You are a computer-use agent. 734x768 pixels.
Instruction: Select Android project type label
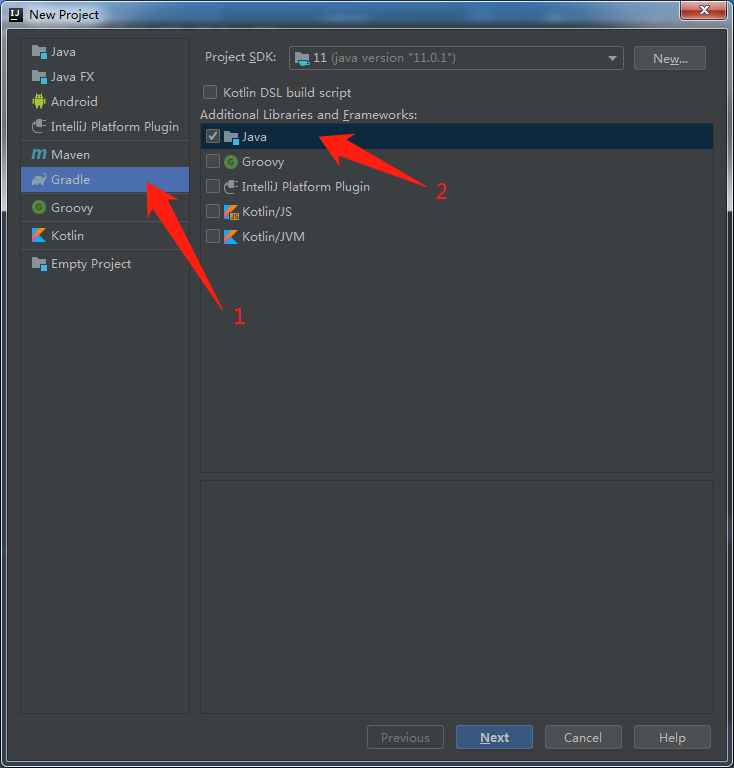click(x=74, y=101)
